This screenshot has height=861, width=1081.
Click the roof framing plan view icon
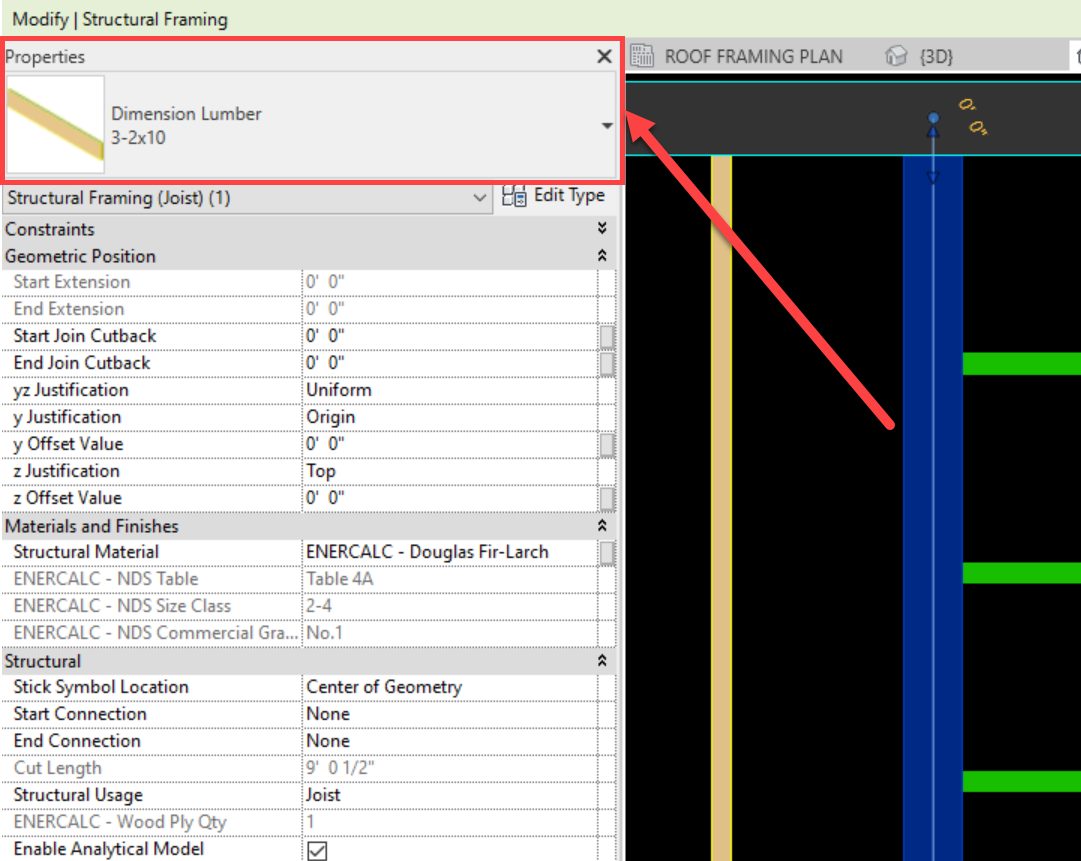point(642,56)
